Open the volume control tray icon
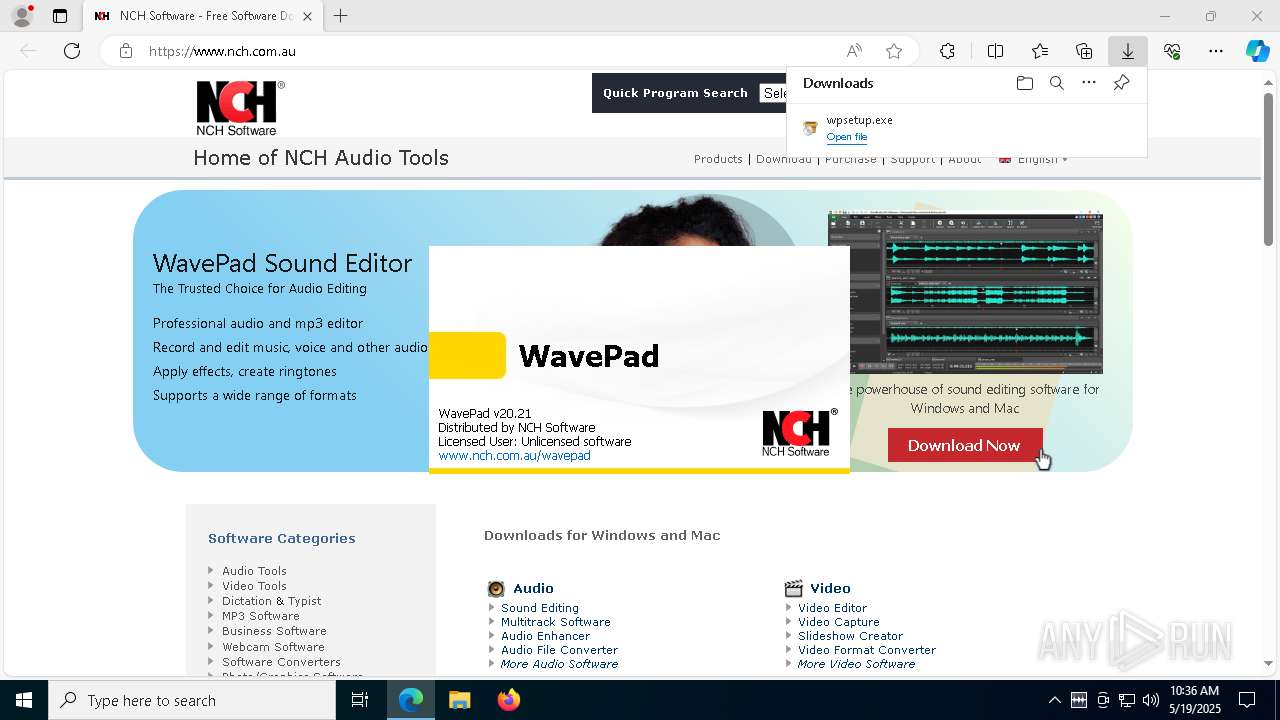The width and height of the screenshot is (1280, 720). pos(1151,700)
